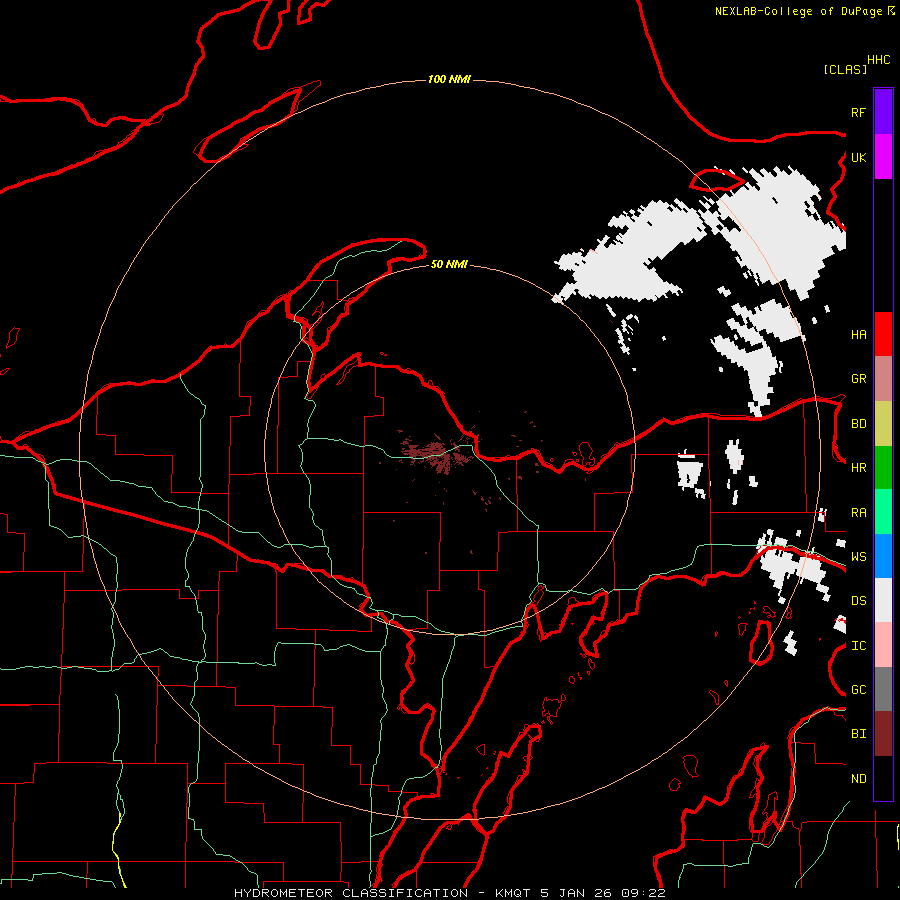Click the DS legend label
Screen dimensions: 900x900
pos(859,601)
